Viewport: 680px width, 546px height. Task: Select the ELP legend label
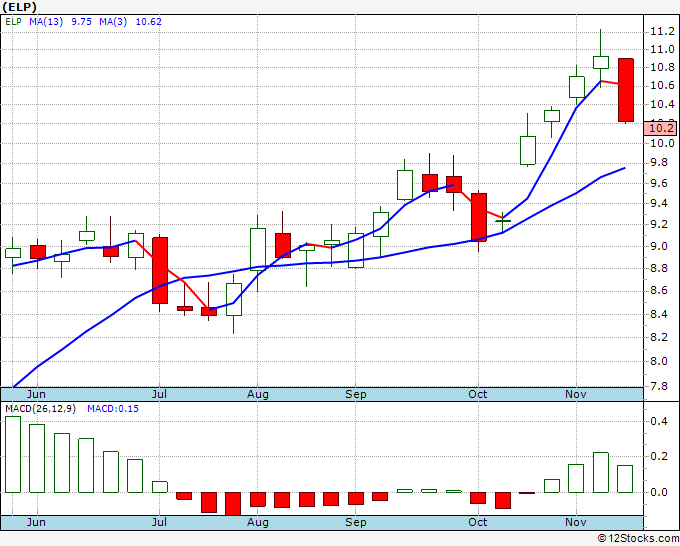tap(13, 22)
